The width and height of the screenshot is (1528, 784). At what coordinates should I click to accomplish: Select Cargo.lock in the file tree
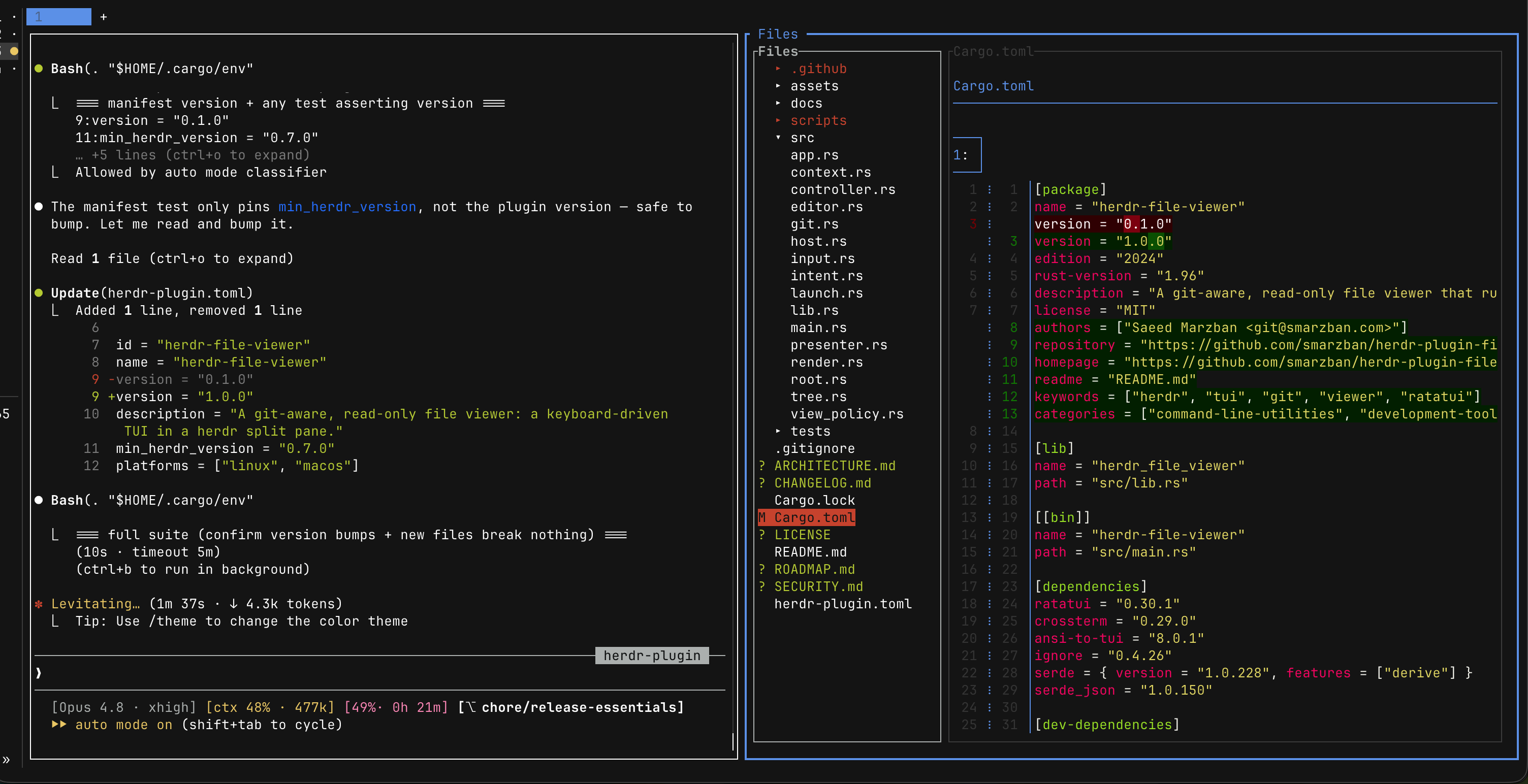[814, 500]
